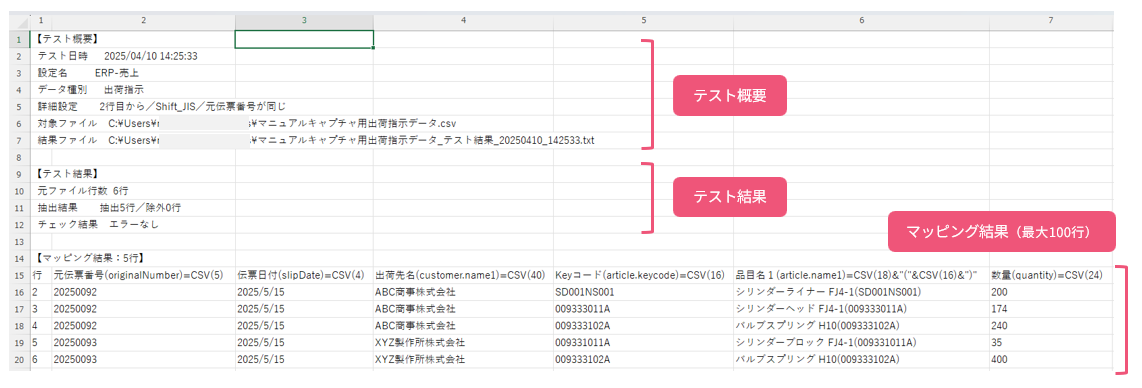The width and height of the screenshot is (1142, 388).
Task: Click ABC商事株式会社 in the quantity 200 row
Action: [x=462, y=292]
